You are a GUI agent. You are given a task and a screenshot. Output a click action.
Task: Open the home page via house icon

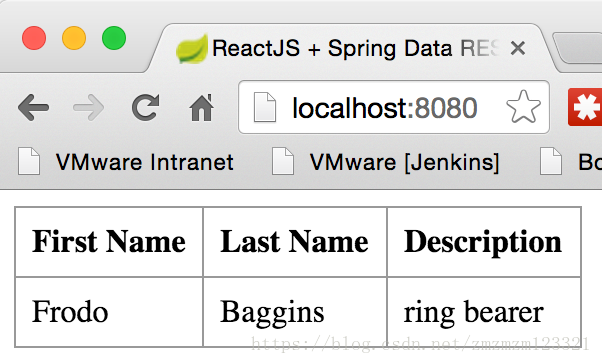click(x=202, y=108)
